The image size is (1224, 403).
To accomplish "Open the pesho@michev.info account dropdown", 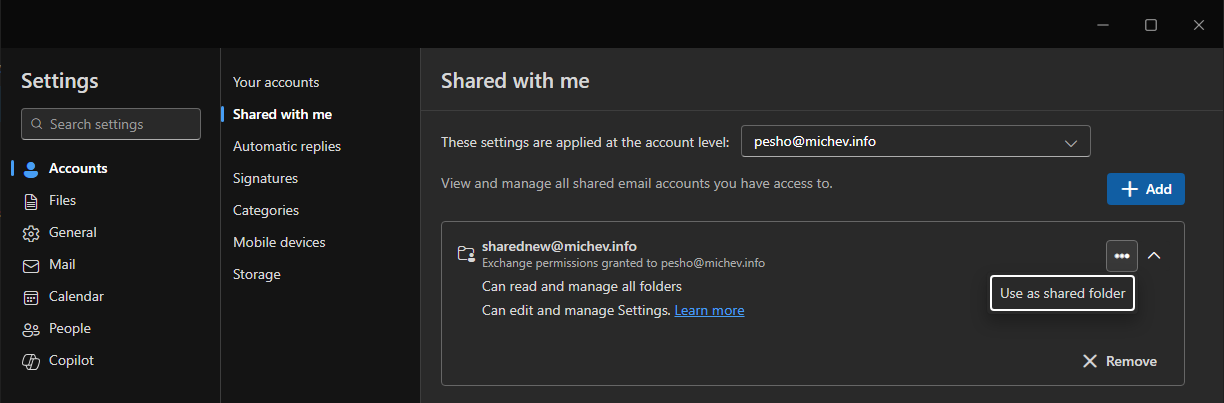I will tap(916, 141).
